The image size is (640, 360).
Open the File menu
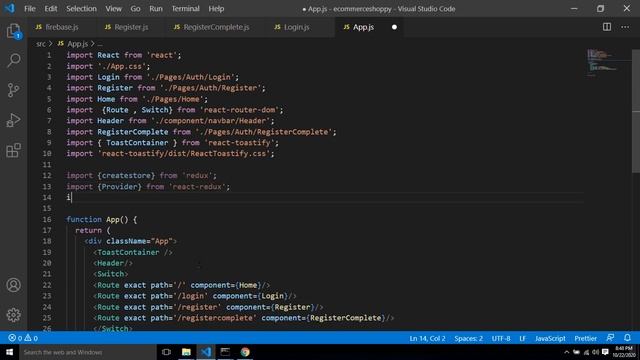tap(29, 9)
